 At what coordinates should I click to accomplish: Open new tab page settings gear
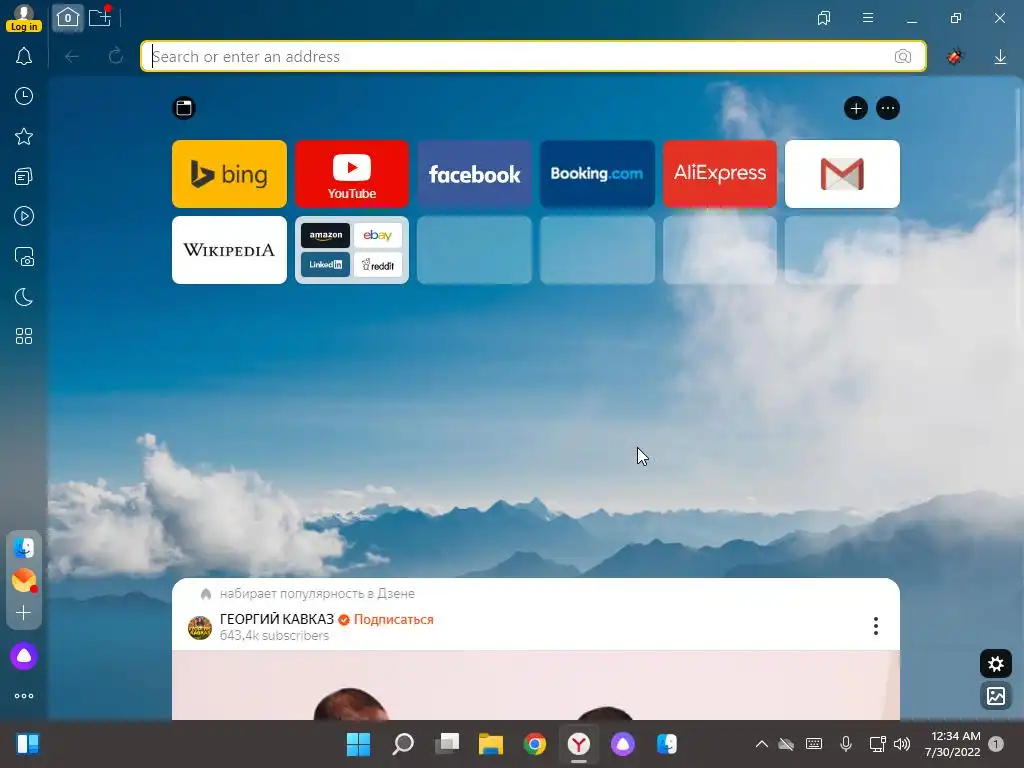995,664
